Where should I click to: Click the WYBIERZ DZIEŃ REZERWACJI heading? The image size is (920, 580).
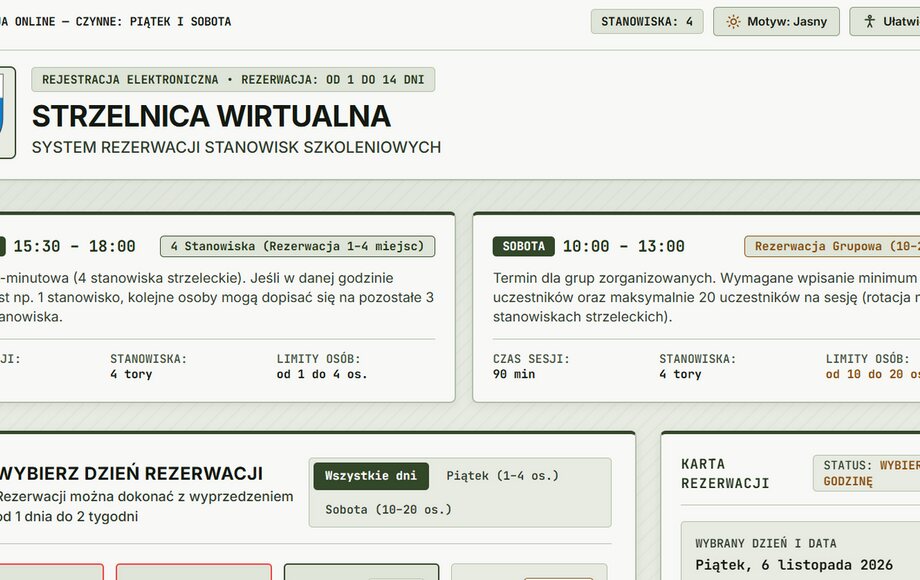131,473
